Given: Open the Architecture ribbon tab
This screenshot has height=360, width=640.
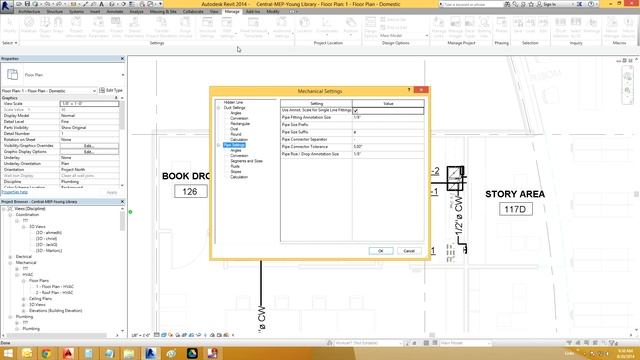Looking at the screenshot, I should pos(29,11).
